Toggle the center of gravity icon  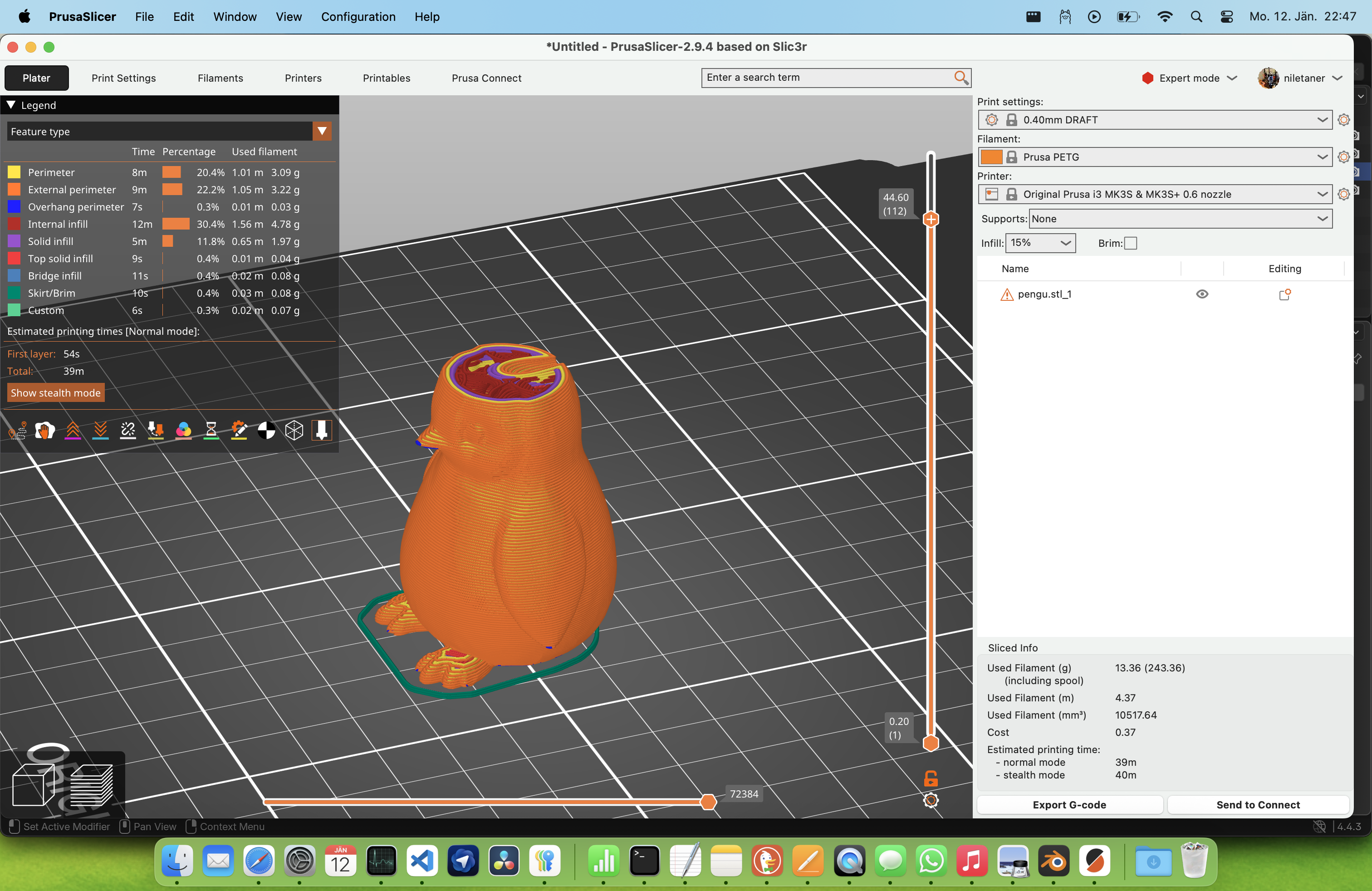point(266,430)
